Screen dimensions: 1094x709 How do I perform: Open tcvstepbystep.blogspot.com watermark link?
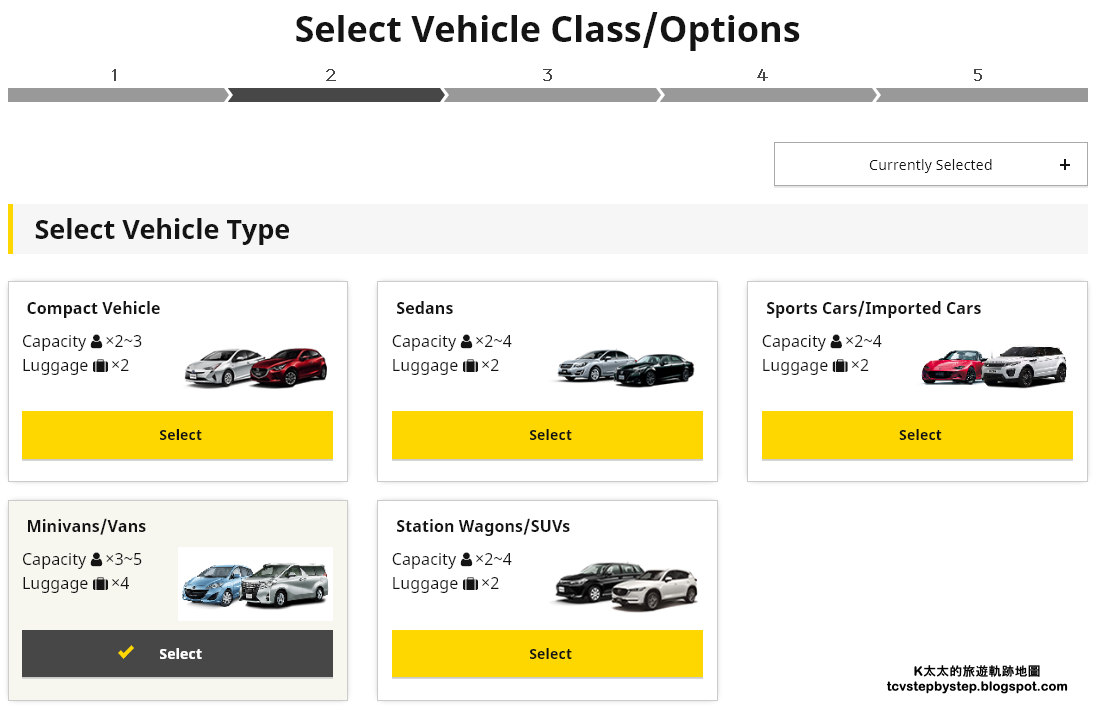(977, 687)
